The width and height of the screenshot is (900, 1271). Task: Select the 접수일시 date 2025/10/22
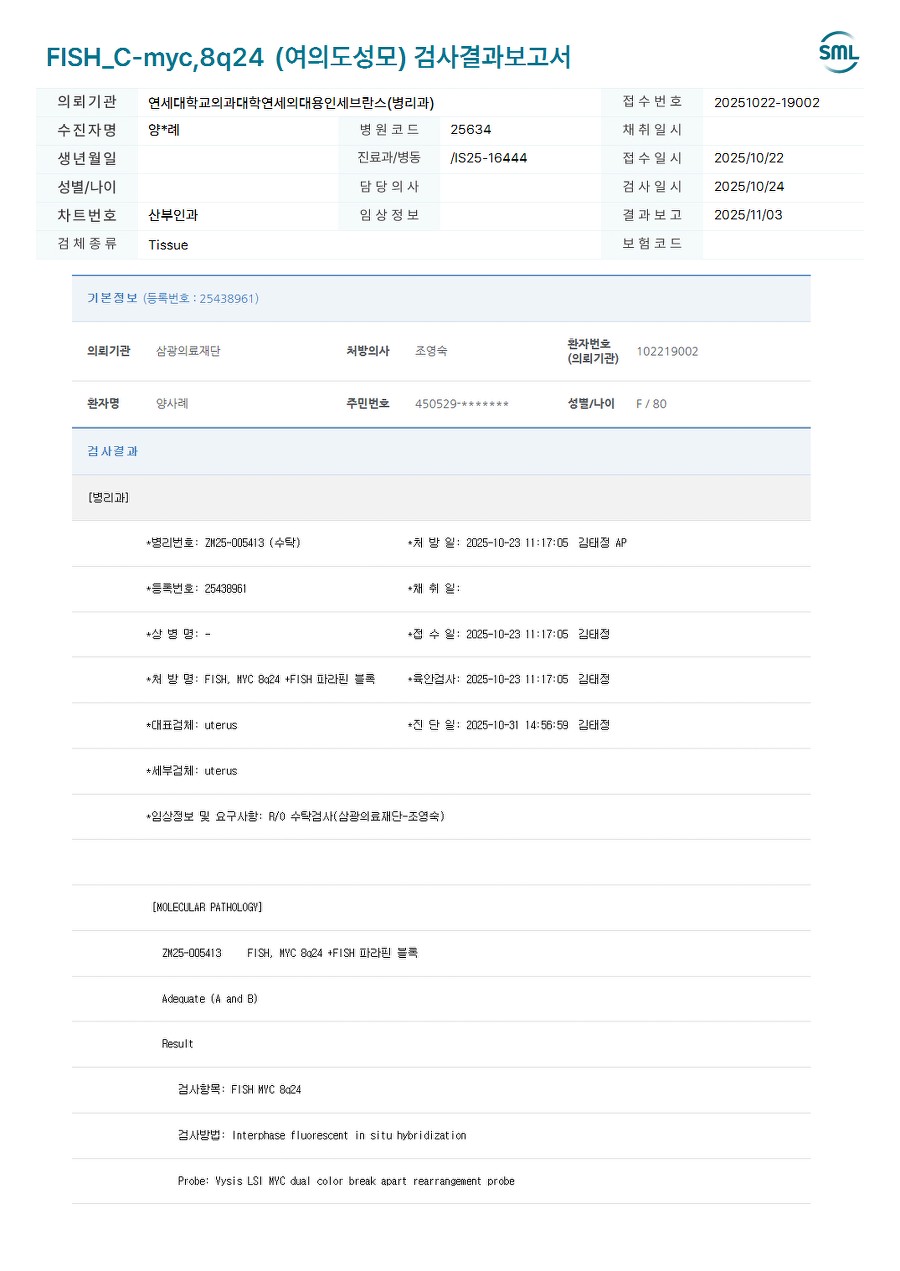pyautogui.click(x=749, y=158)
